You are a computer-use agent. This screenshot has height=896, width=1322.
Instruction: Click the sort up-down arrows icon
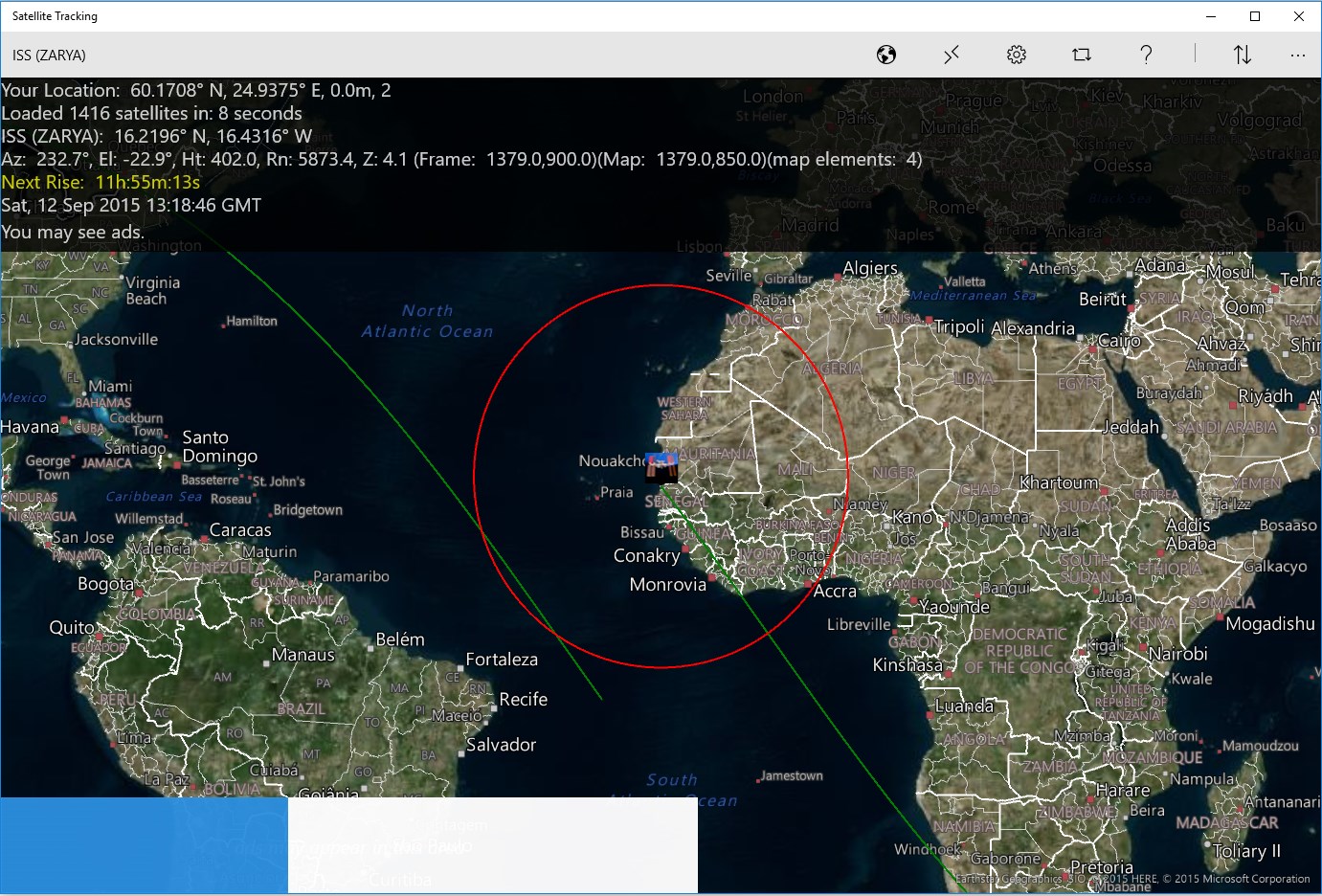point(1242,55)
